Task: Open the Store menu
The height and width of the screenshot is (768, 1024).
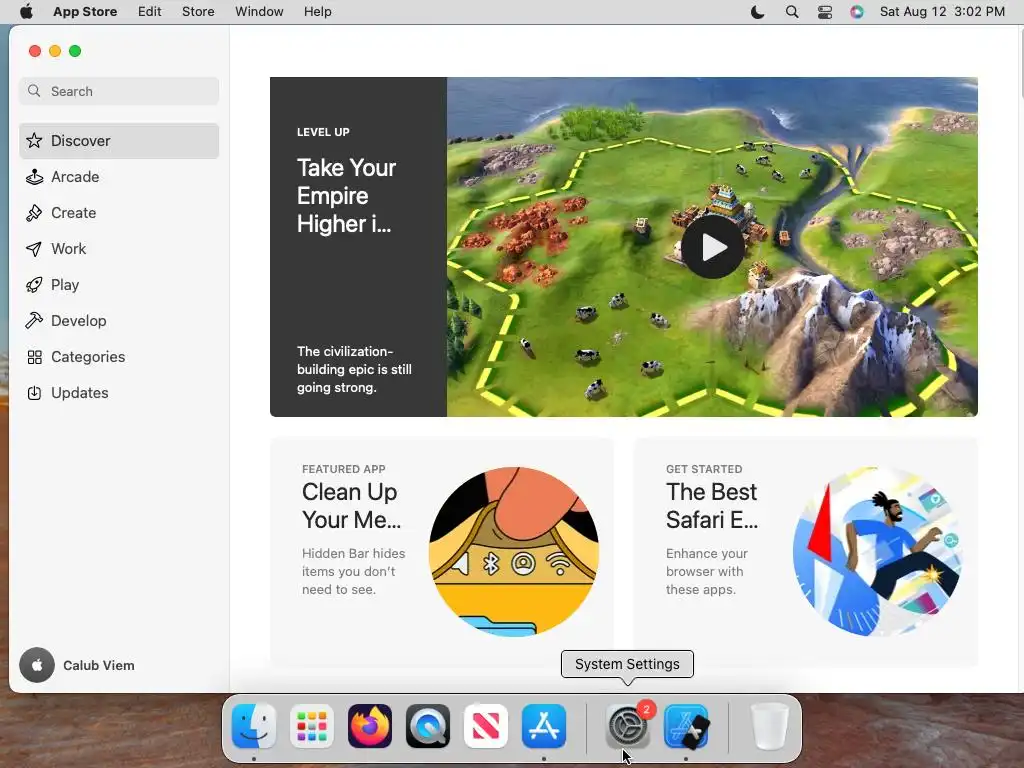Action: [198, 12]
